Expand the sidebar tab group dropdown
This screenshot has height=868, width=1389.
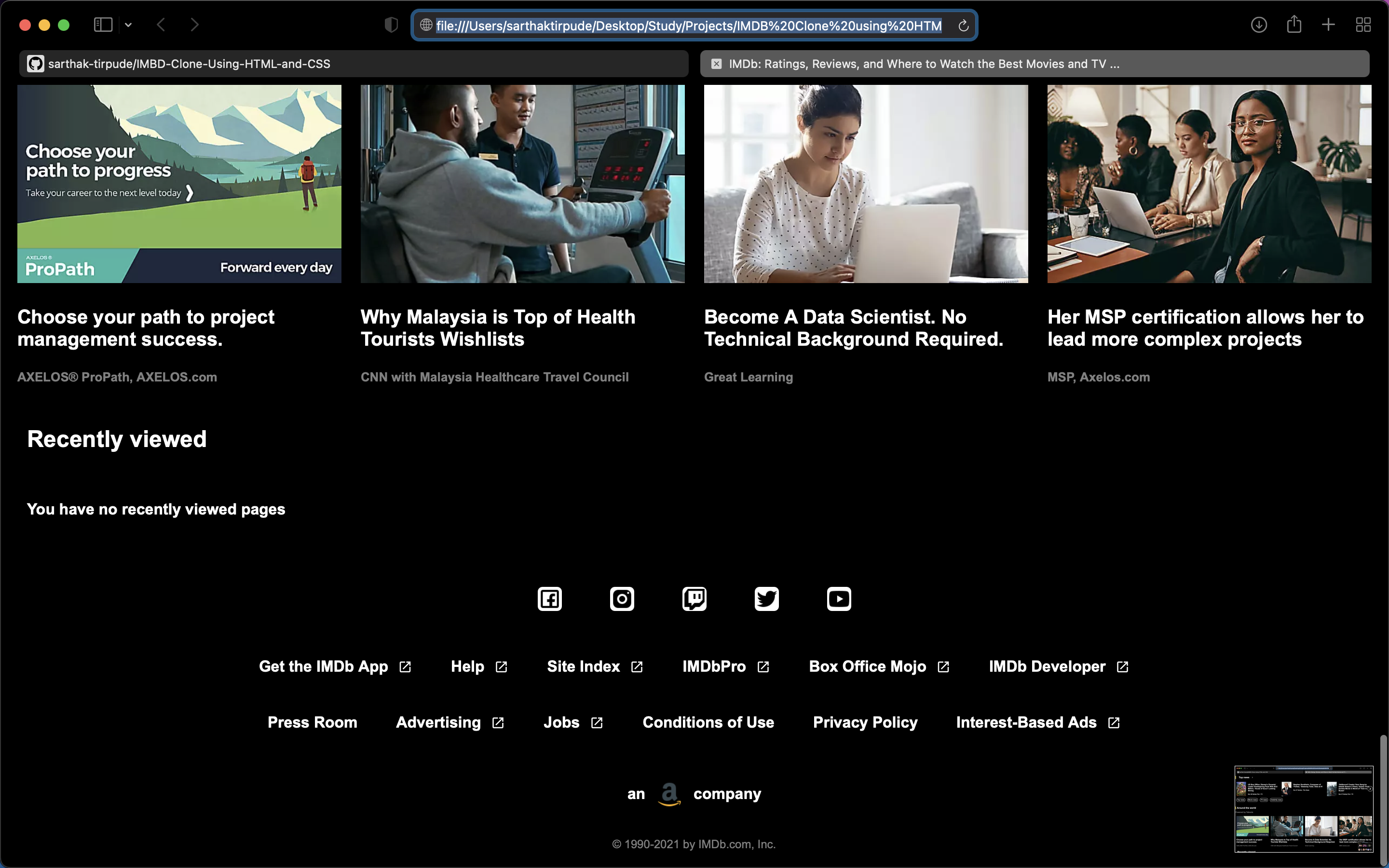point(129,25)
